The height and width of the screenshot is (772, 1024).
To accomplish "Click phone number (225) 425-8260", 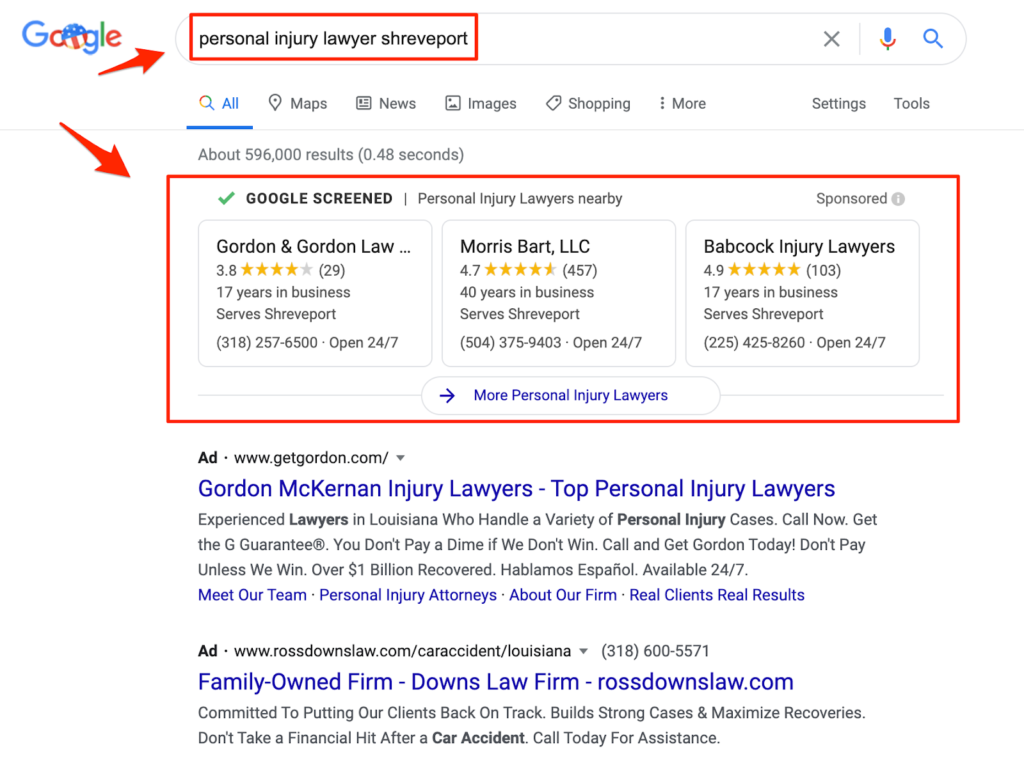I will pyautogui.click(x=754, y=342).
